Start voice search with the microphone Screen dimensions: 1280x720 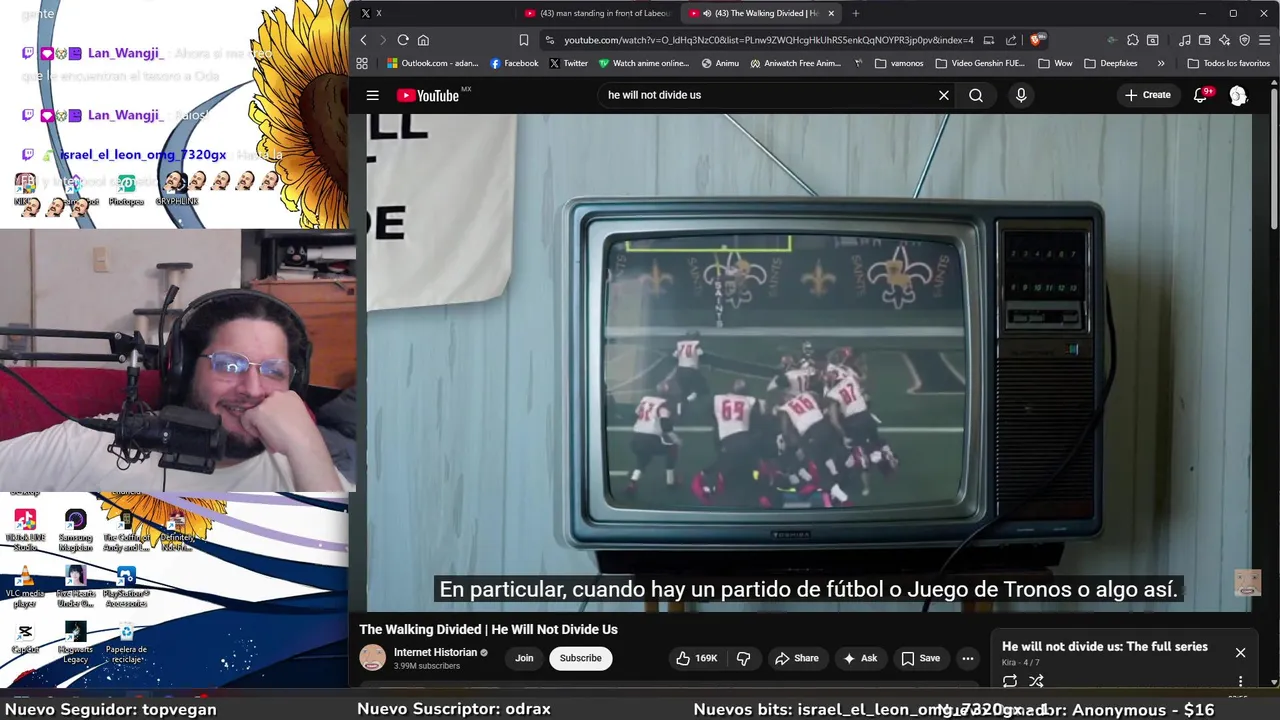pos(1021,95)
